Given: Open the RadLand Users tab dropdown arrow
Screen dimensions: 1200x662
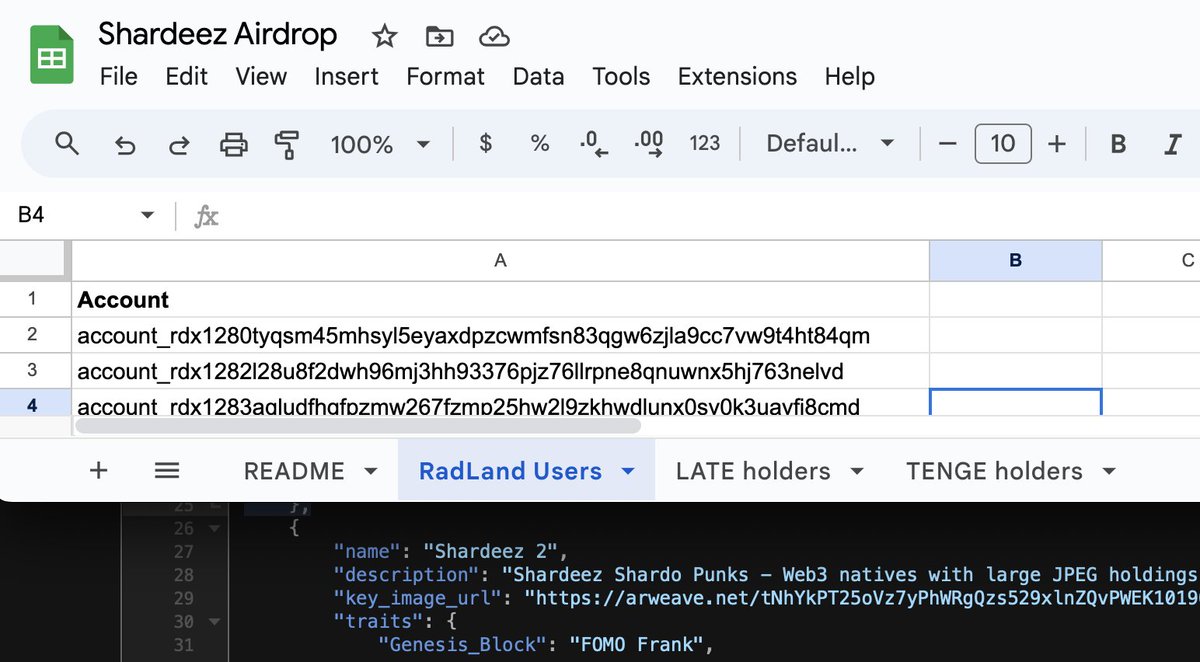Looking at the screenshot, I should (x=628, y=471).
